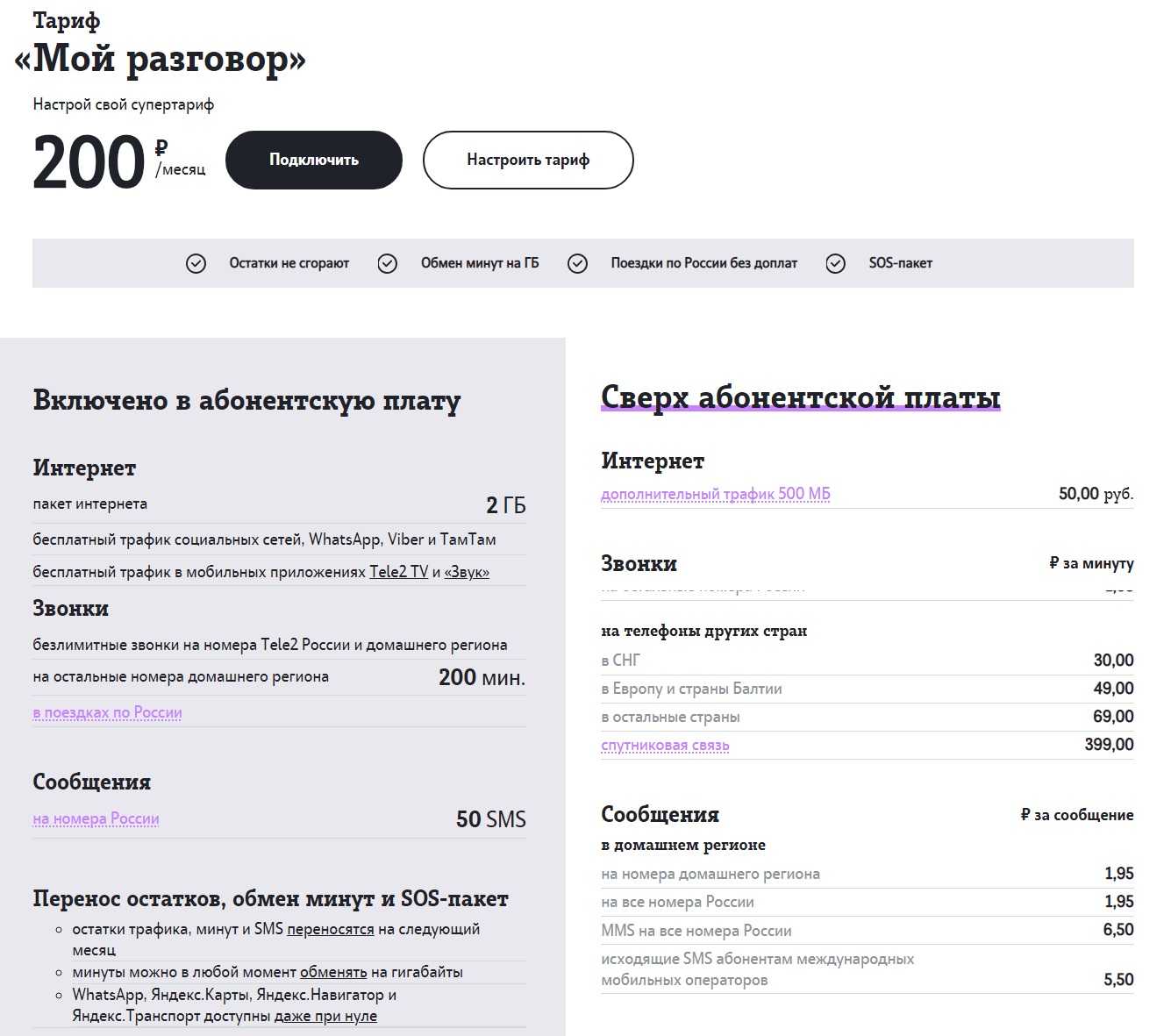Follow the 'обменять' minutes link
This screenshot has height=1036, width=1171.
(x=333, y=972)
